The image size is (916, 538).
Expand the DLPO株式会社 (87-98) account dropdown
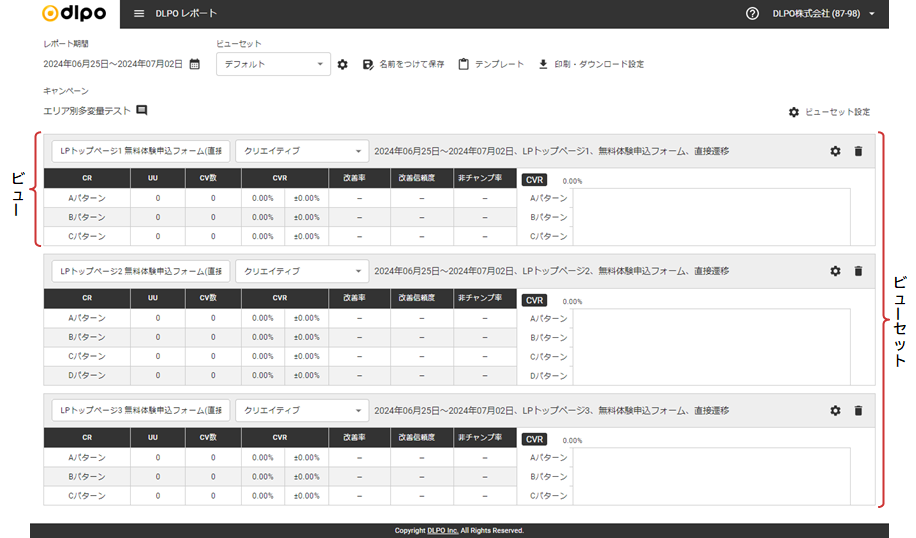coord(824,13)
